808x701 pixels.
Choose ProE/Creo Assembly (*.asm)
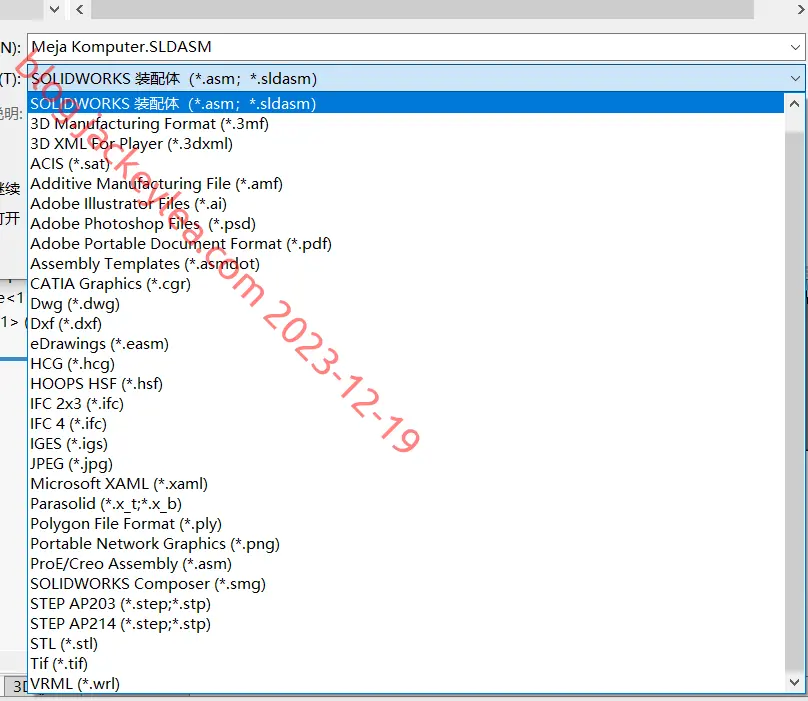point(406,564)
